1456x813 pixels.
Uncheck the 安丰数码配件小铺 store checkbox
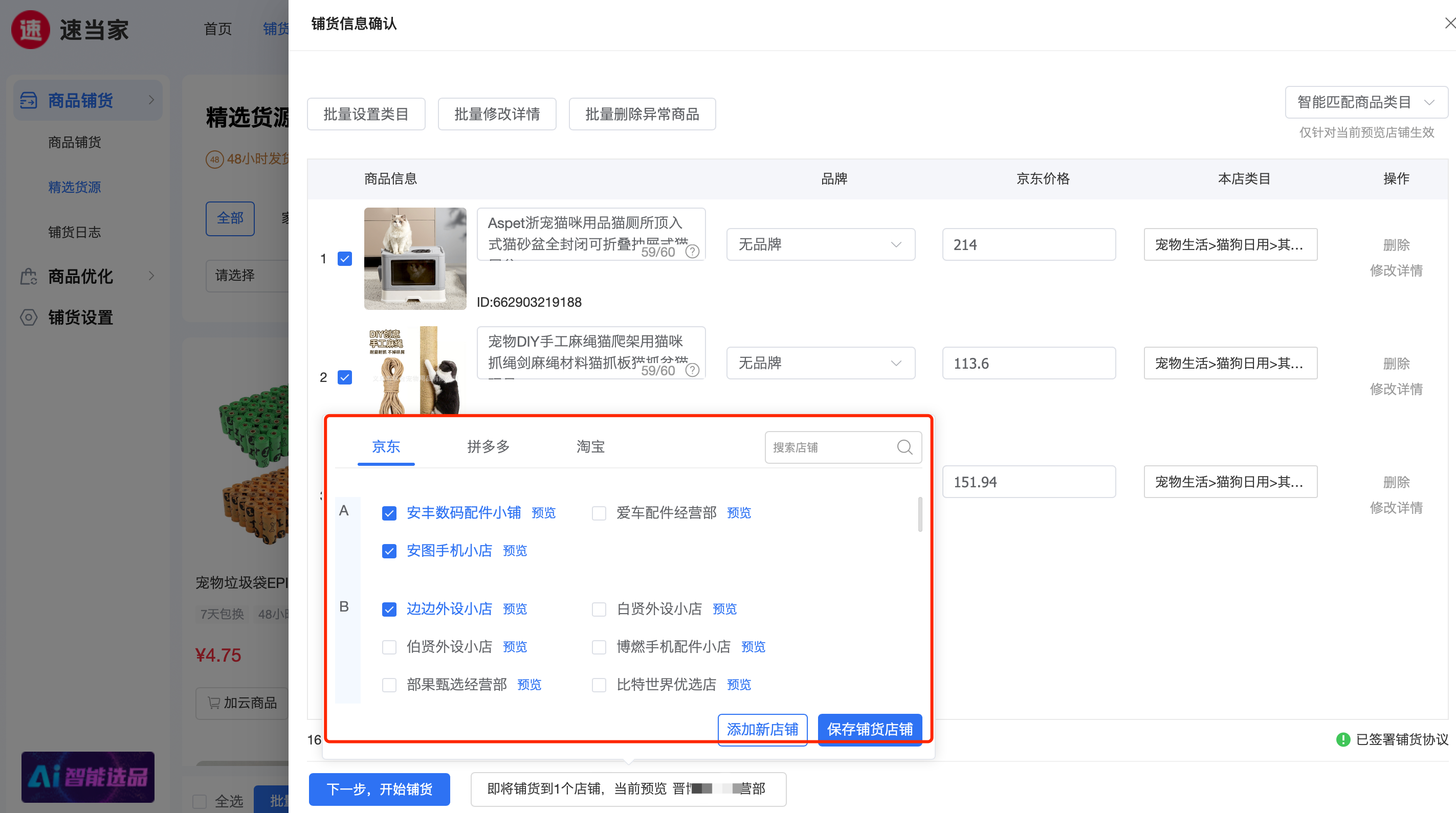click(x=389, y=513)
